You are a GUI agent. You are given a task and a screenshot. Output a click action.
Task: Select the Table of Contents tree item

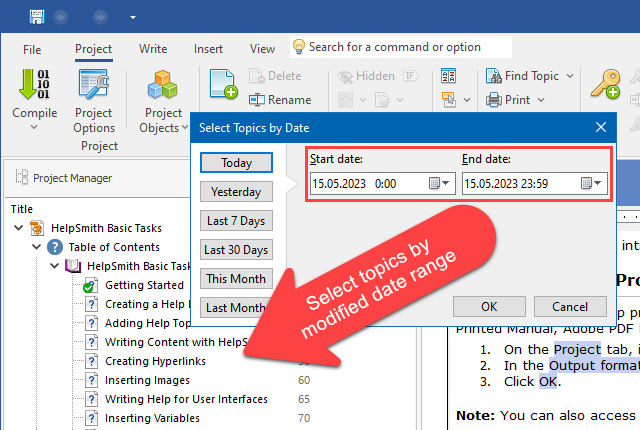coord(114,247)
